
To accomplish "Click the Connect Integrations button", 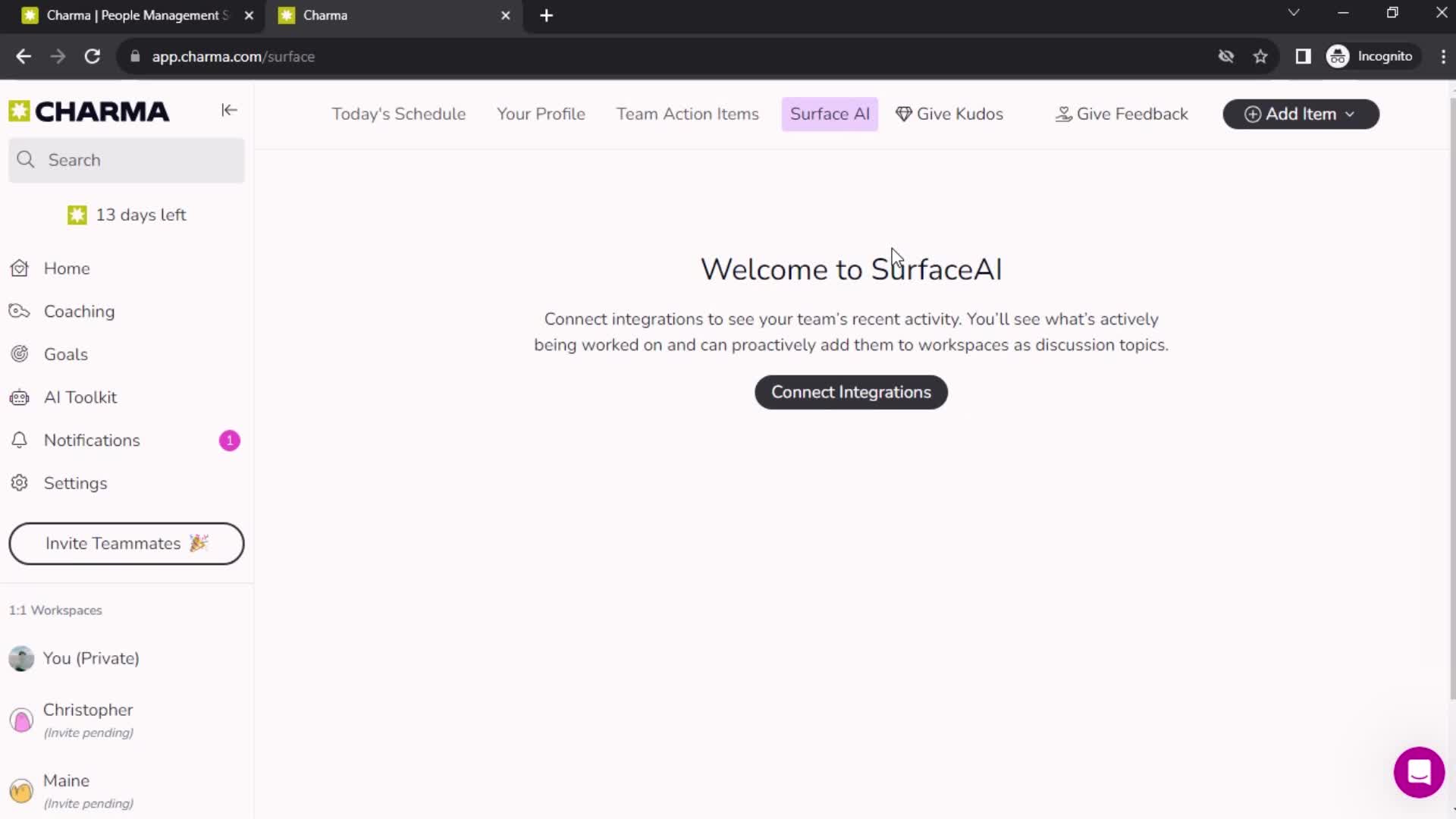I will click(851, 392).
